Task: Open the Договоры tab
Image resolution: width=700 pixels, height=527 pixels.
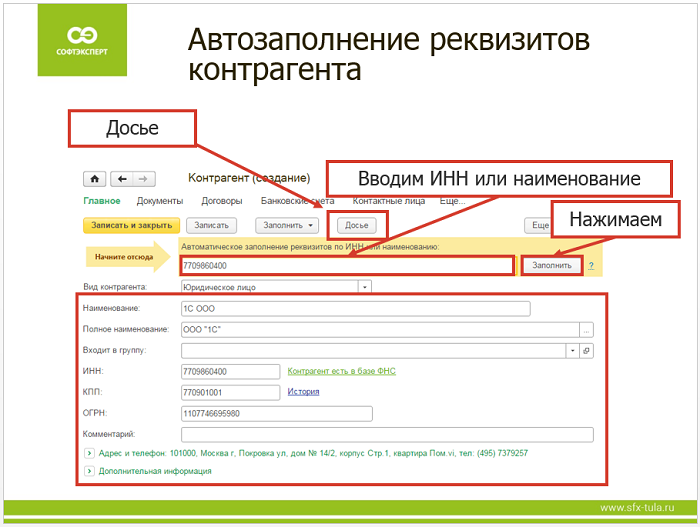Action: (x=222, y=201)
